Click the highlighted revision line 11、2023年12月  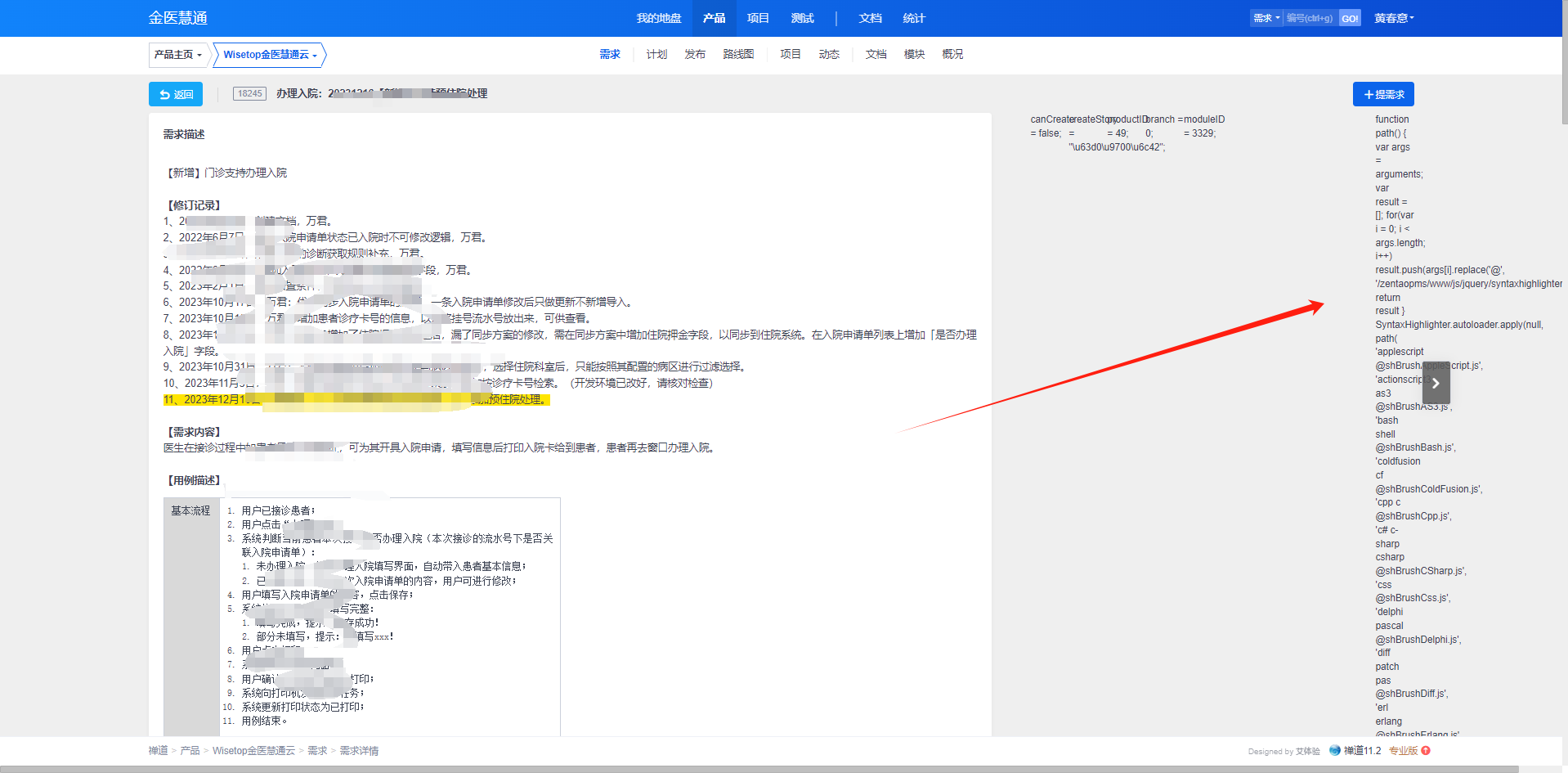click(356, 399)
